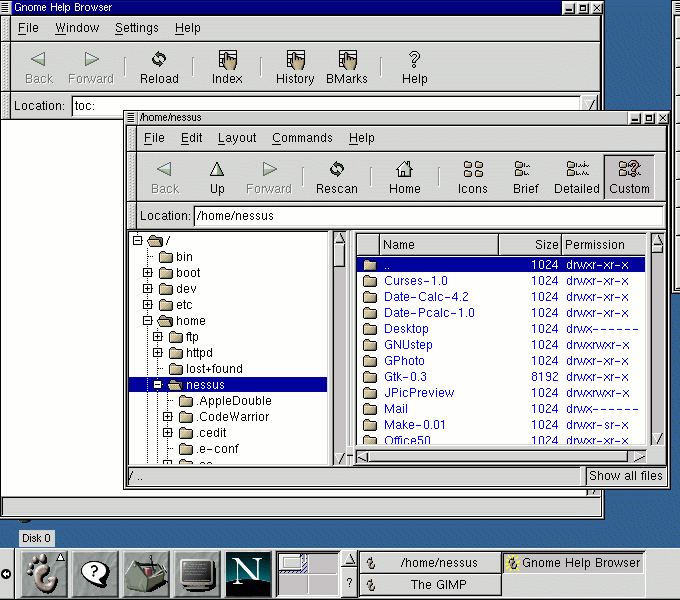Screen dimensions: 680x600
Task: Open Location dropdown arrow in Help Browser
Action: pyautogui.click(x=588, y=104)
